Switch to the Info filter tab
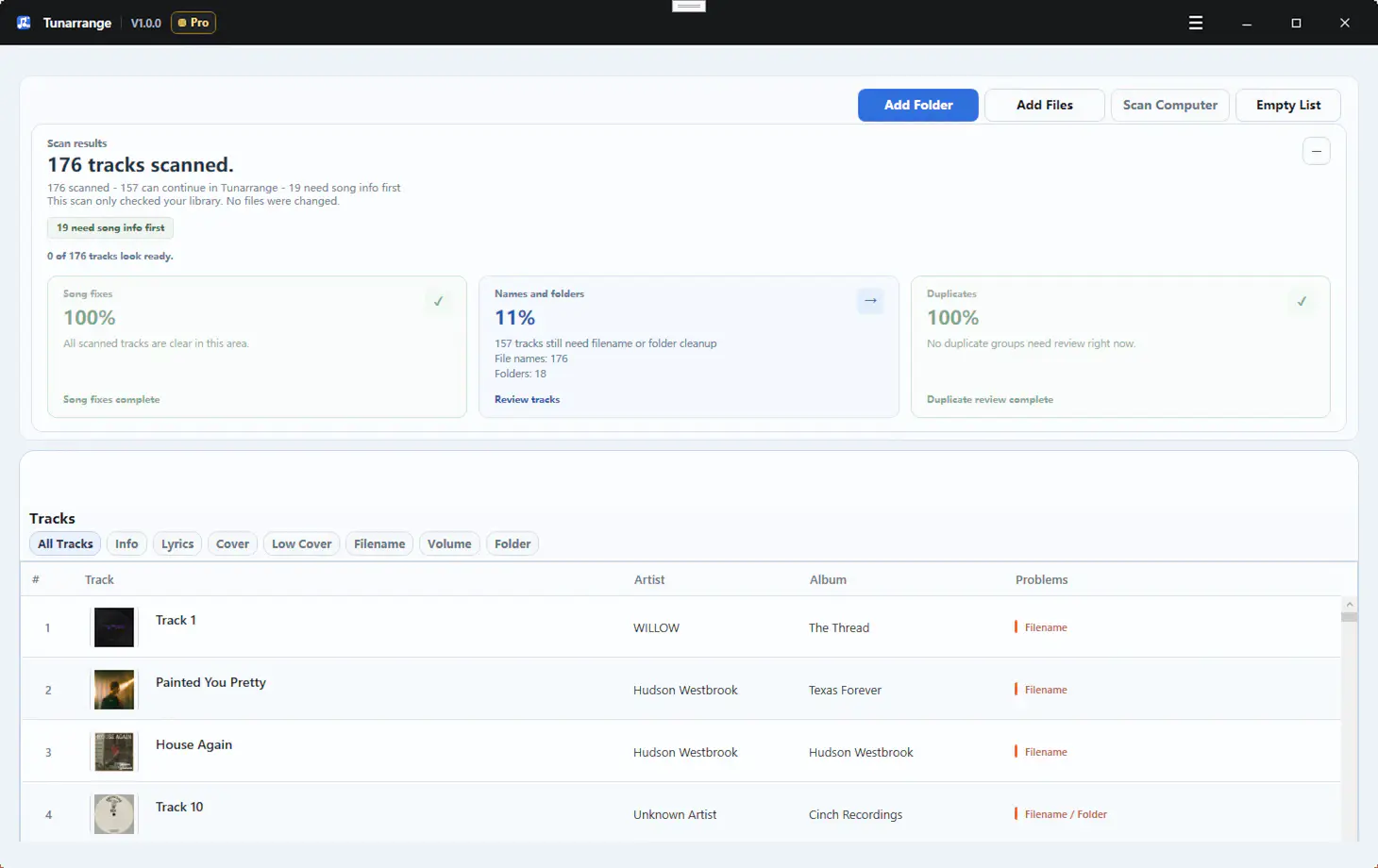Viewport: 1378px width, 868px height. pyautogui.click(x=126, y=543)
